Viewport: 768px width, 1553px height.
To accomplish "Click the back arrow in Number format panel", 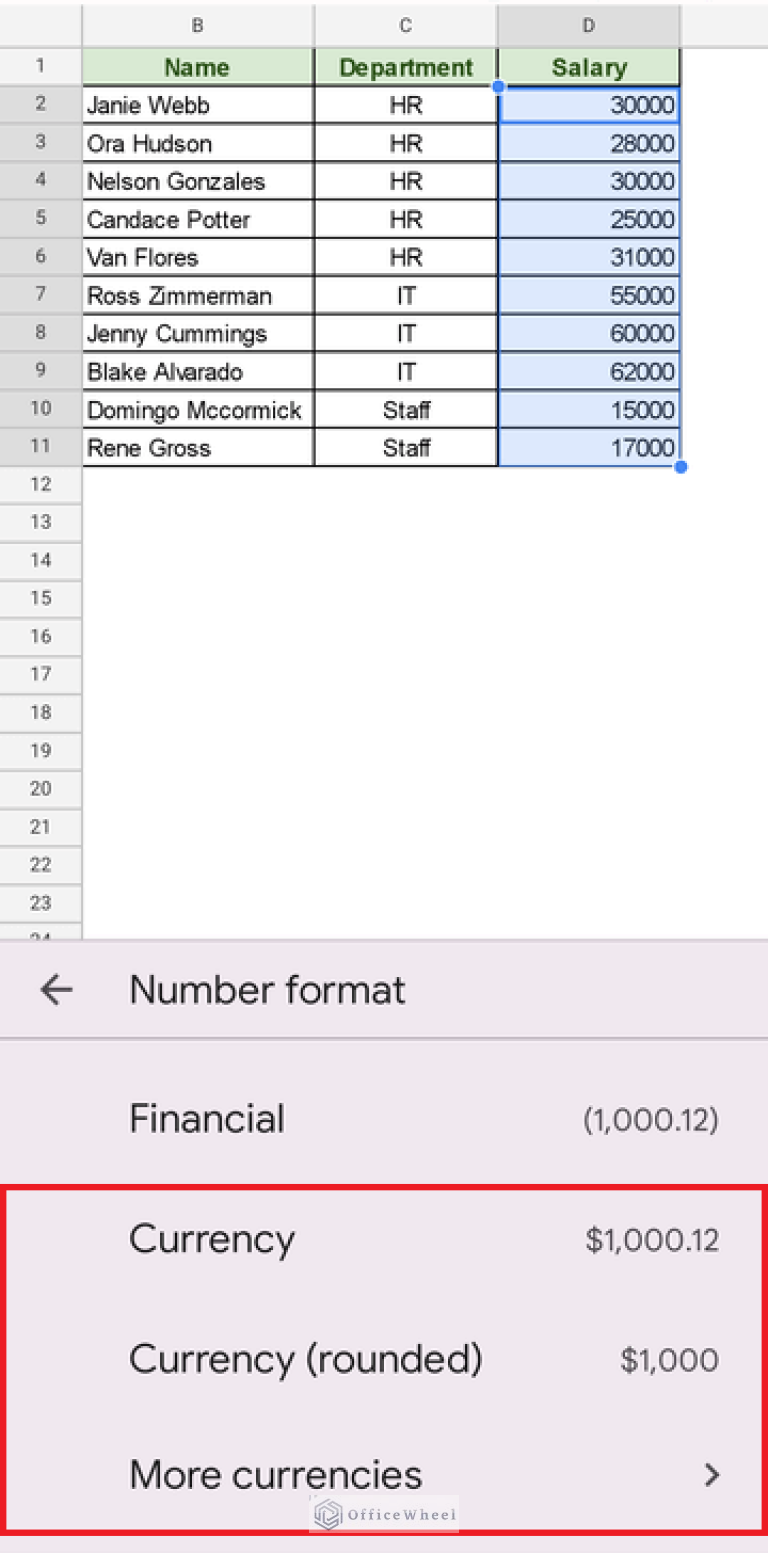I will (x=56, y=989).
